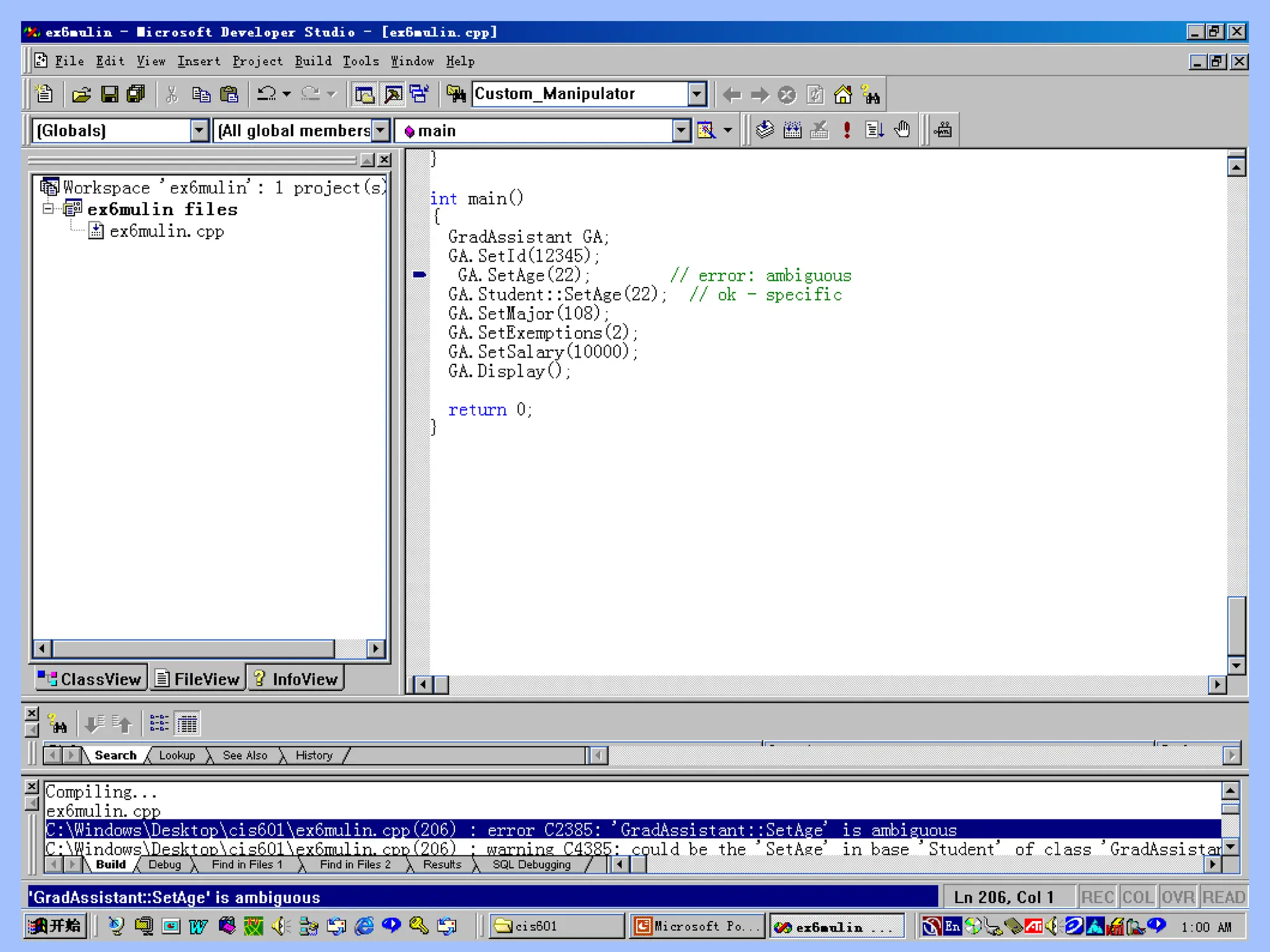Click the InfoViewer previous-topic arrow icon

(123, 723)
